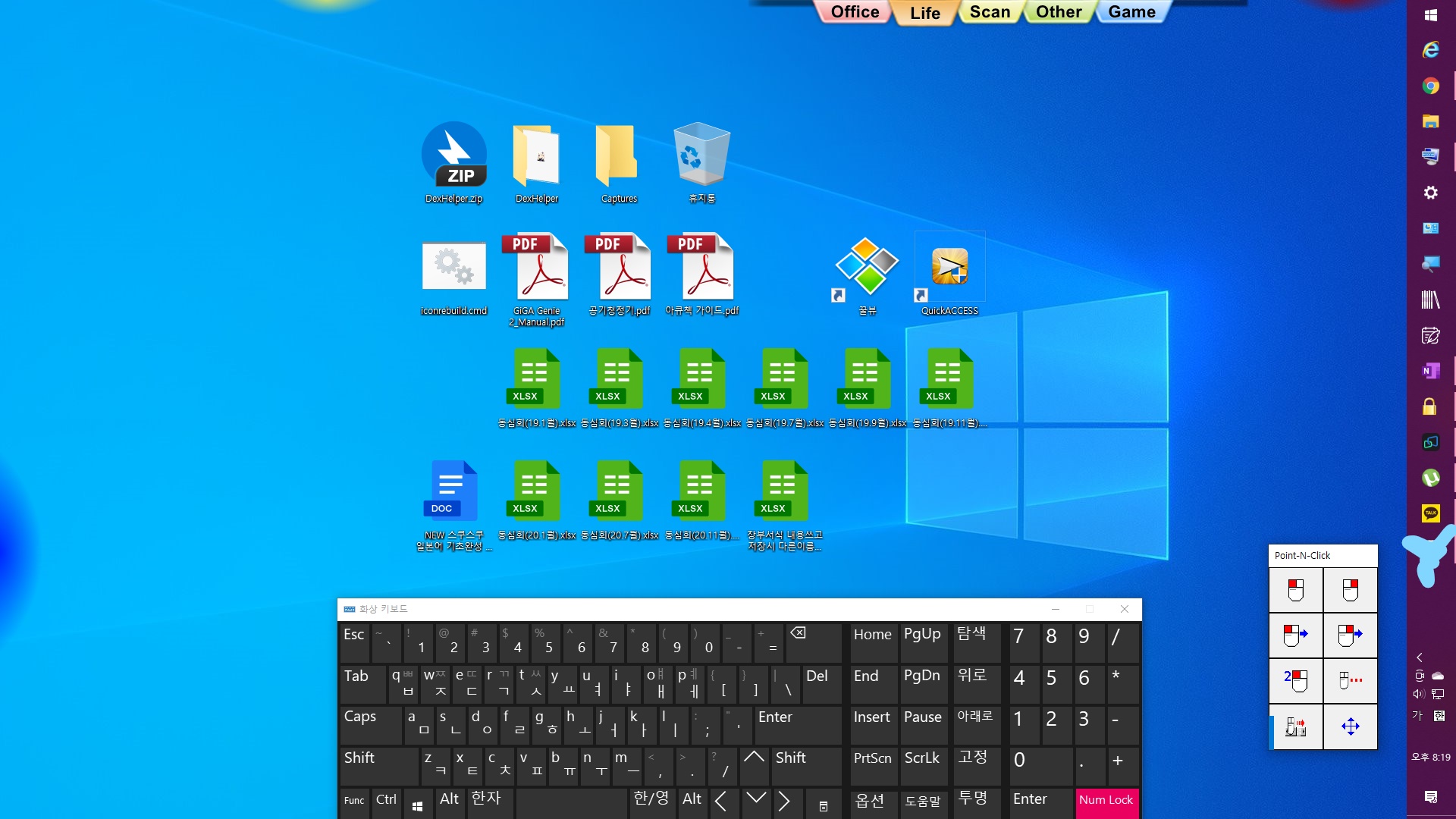The image size is (1456, 819).
Task: Select right-click mode in Point-N-Click
Action: click(1350, 590)
